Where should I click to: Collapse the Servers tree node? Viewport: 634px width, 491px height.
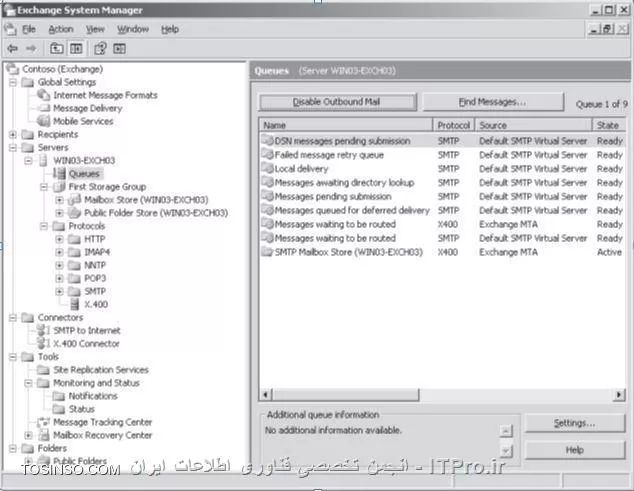(13, 147)
